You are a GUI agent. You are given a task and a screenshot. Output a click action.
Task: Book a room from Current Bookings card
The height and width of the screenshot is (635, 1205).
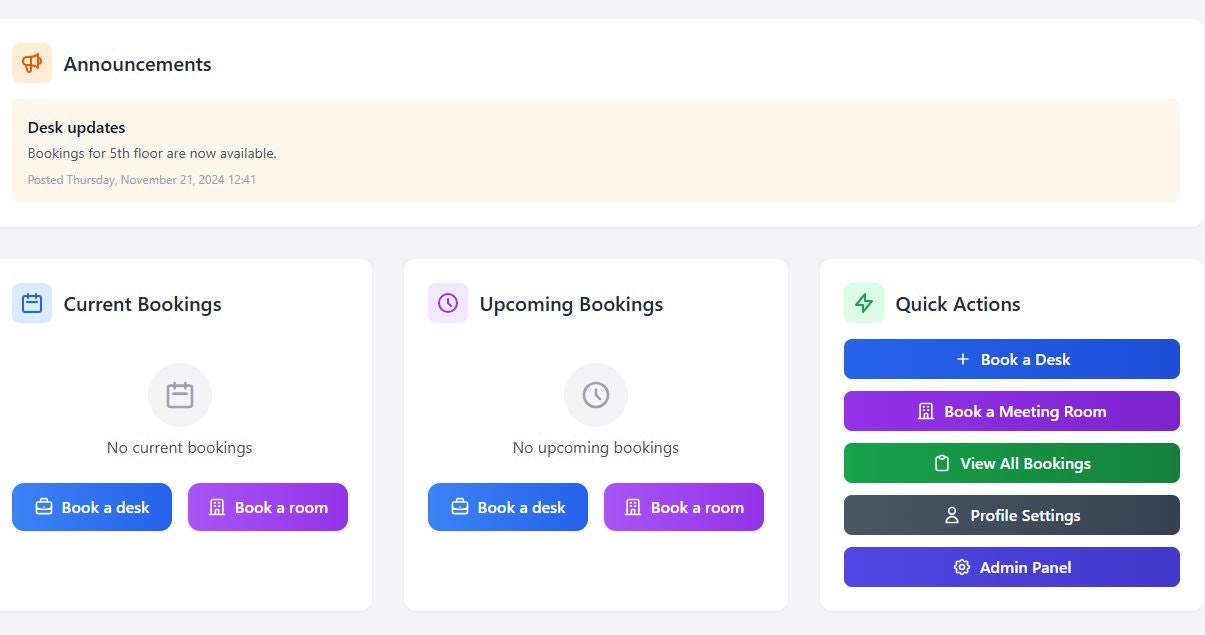click(x=268, y=507)
